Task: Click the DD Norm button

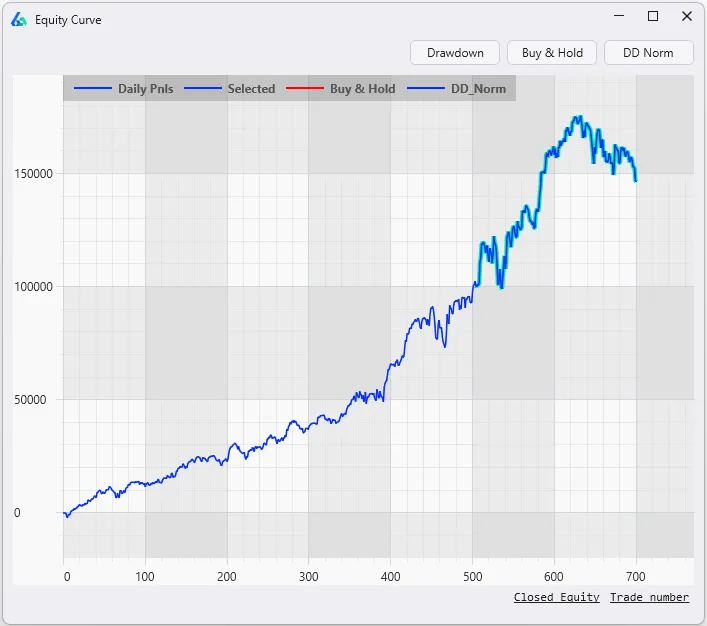Action: pyautogui.click(x=648, y=53)
